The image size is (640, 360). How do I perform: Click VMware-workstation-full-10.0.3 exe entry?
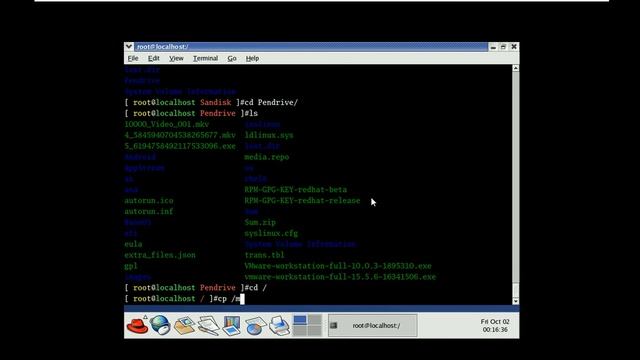[x=338, y=266]
